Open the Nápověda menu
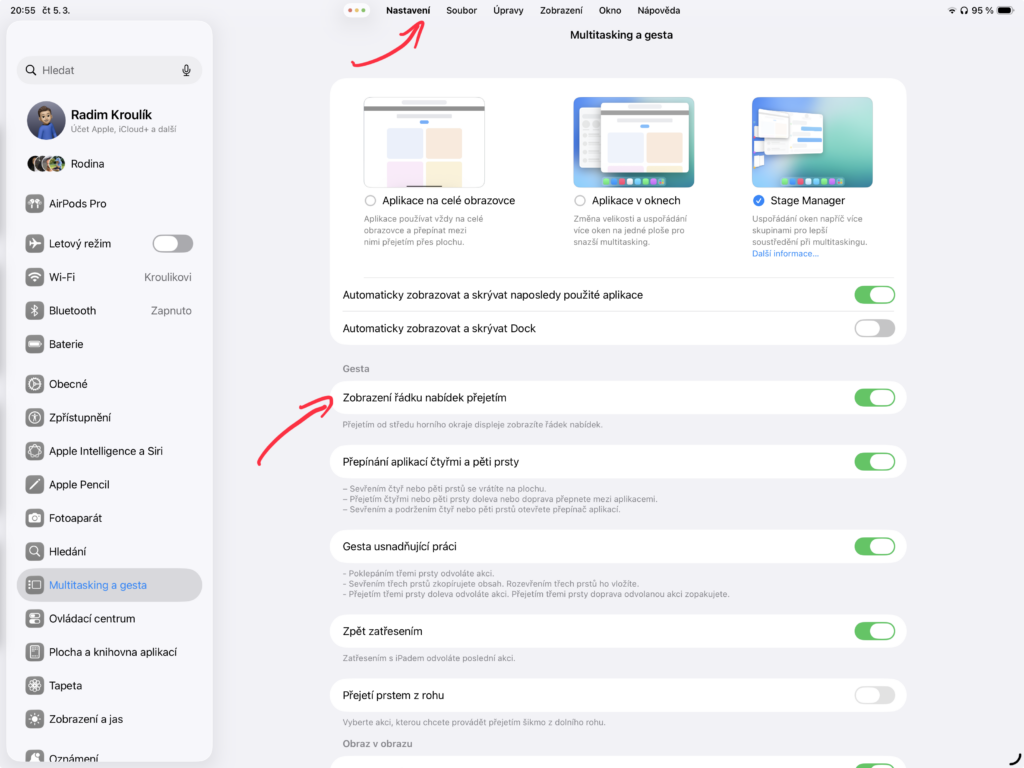This screenshot has height=768, width=1024. pos(658,11)
